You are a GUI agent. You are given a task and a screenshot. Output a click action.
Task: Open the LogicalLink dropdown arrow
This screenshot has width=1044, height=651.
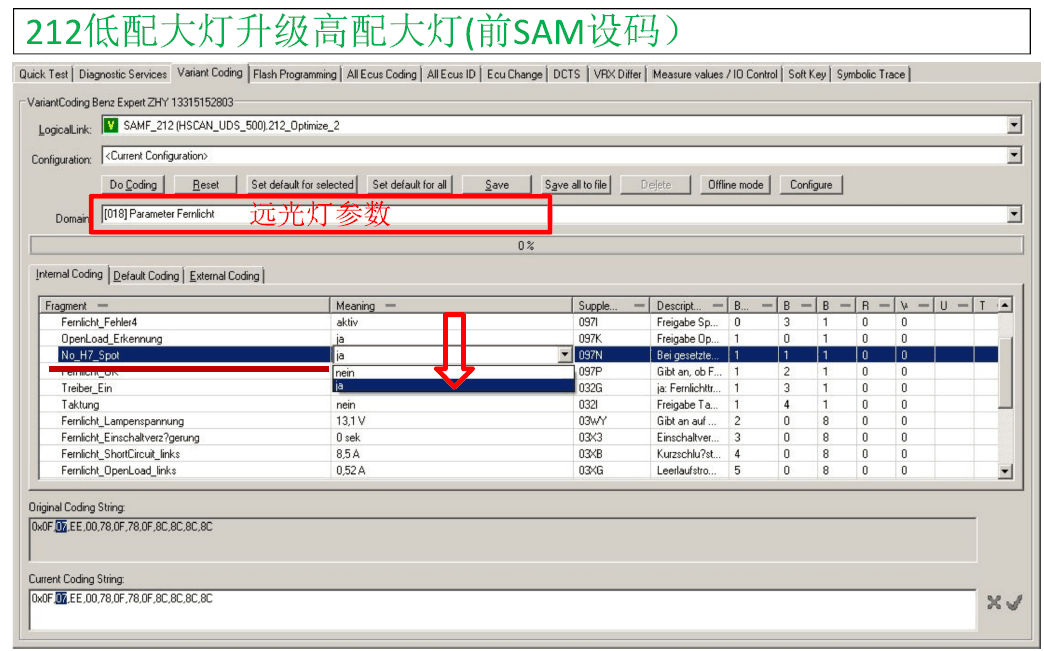[x=1014, y=126]
